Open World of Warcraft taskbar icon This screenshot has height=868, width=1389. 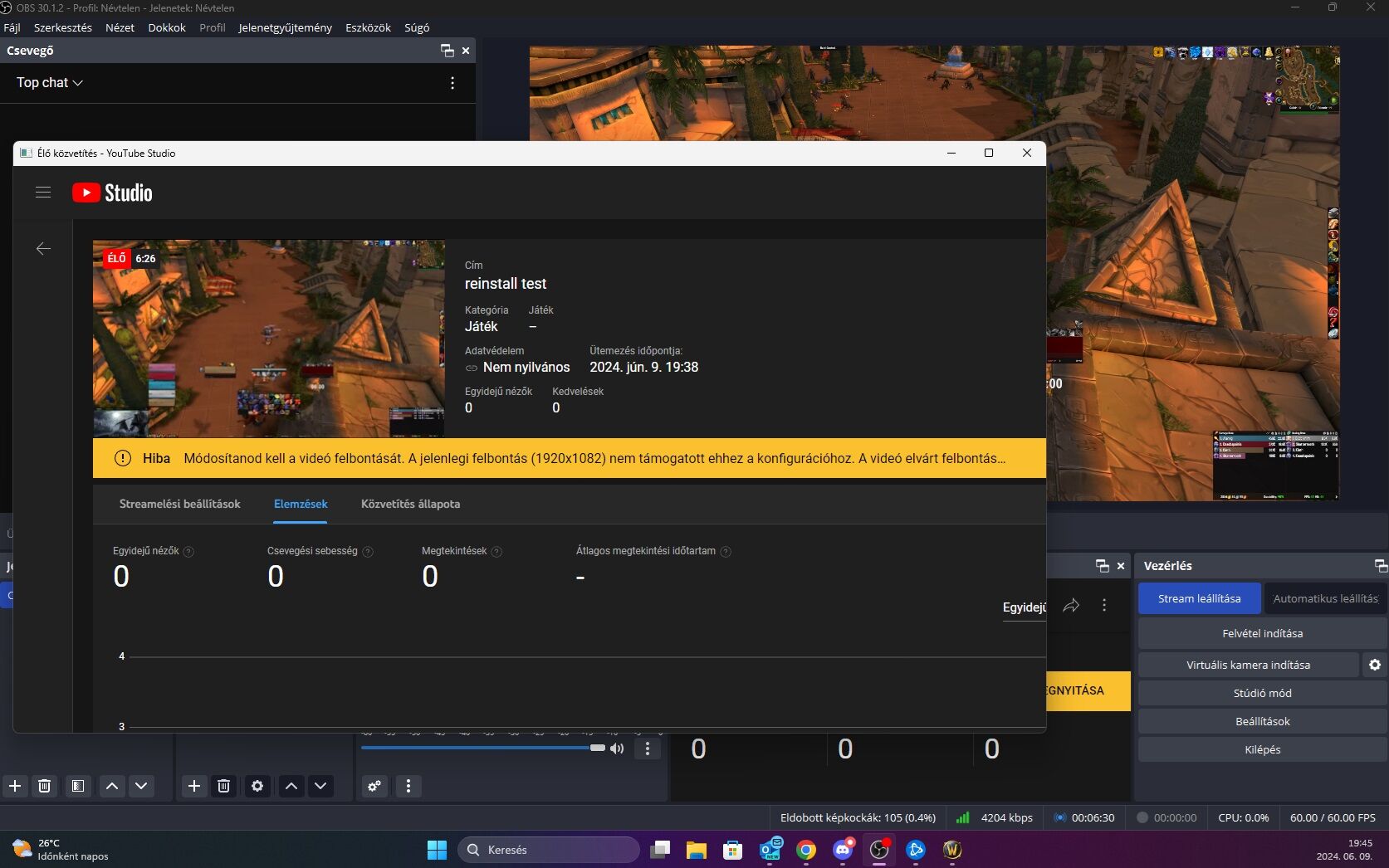pos(951,850)
